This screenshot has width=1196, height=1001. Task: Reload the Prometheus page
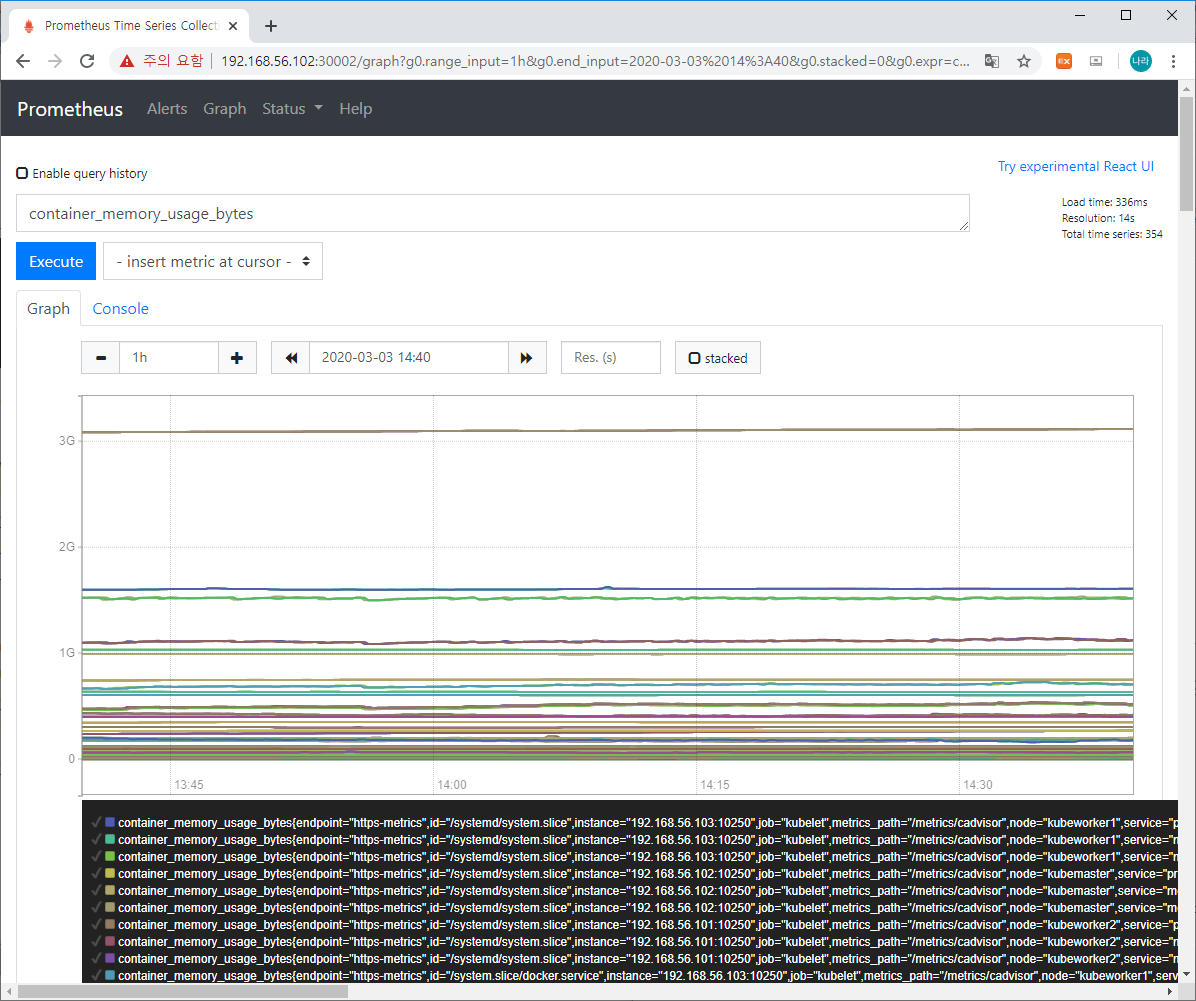click(x=87, y=61)
